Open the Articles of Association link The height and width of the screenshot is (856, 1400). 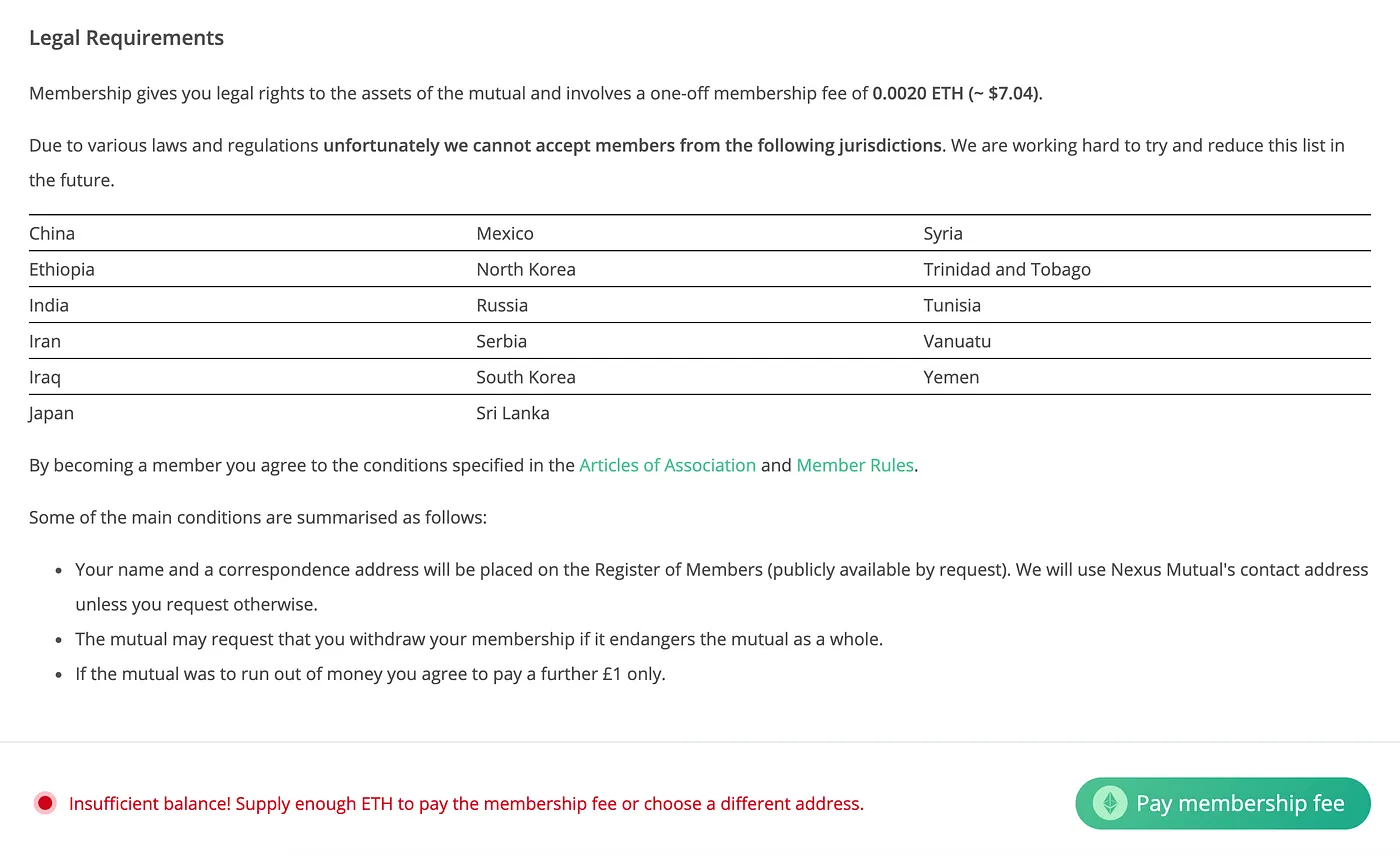(667, 465)
